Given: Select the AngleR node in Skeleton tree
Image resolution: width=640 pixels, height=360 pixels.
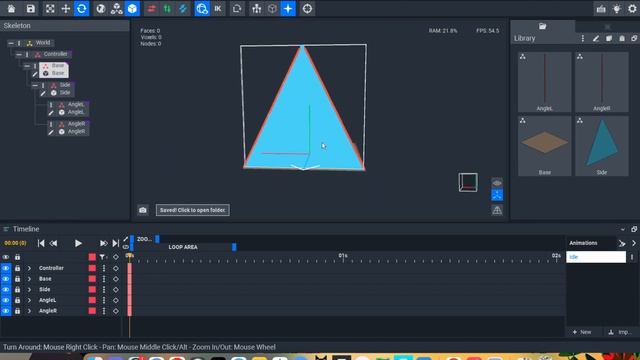Looking at the screenshot, I should [x=76, y=124].
